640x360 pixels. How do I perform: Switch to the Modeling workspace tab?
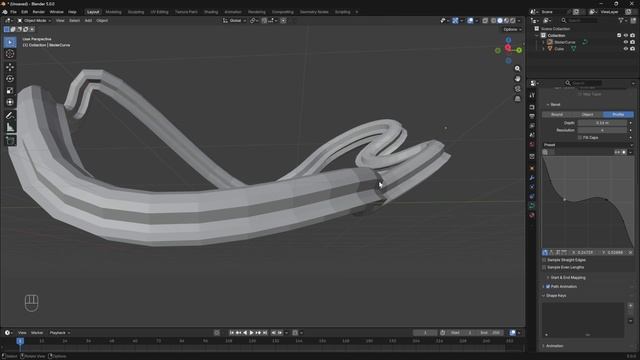[113, 12]
